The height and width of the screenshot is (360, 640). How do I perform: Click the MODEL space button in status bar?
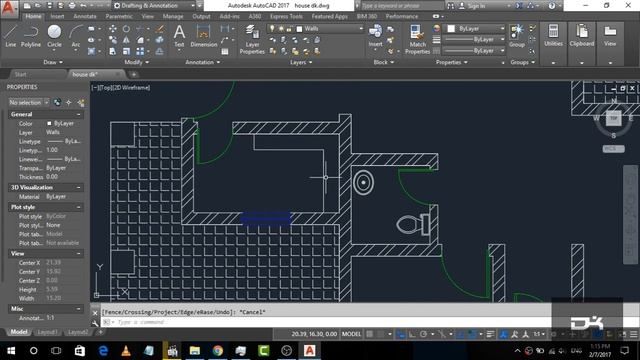(351, 334)
